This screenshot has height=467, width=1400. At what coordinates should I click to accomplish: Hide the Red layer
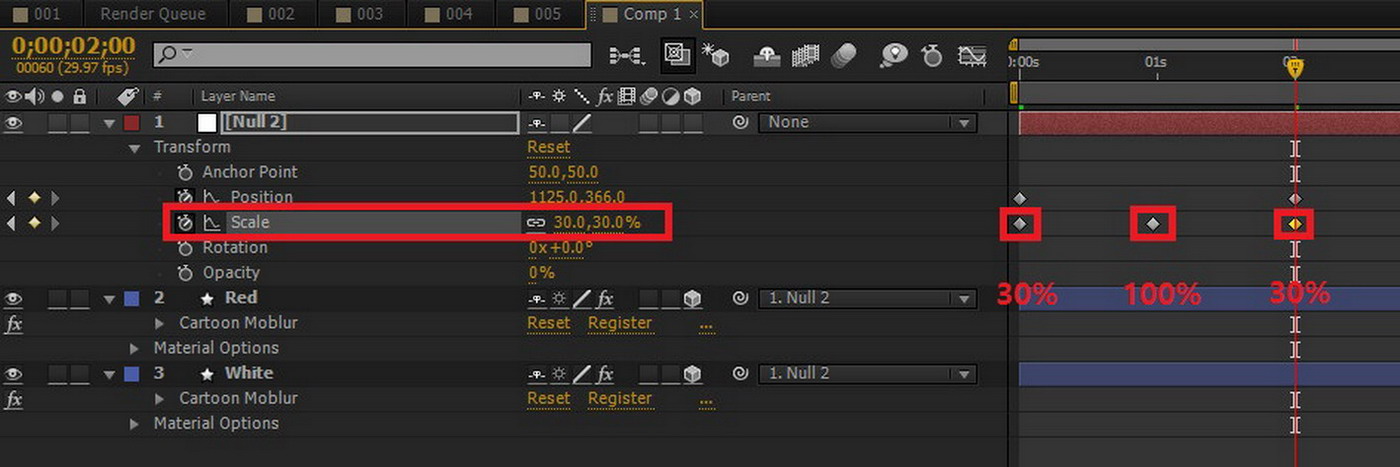pyautogui.click(x=14, y=298)
